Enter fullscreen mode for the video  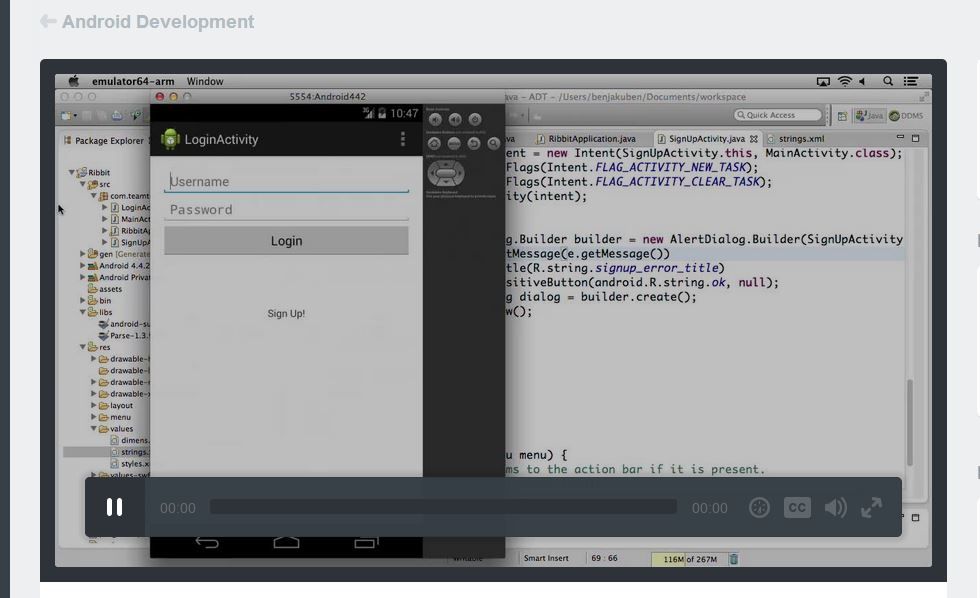point(871,508)
